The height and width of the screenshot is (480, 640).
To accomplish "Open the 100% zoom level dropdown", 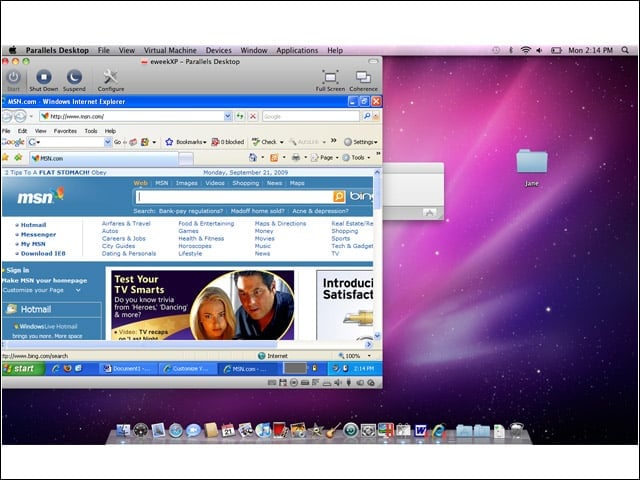I will (x=369, y=356).
